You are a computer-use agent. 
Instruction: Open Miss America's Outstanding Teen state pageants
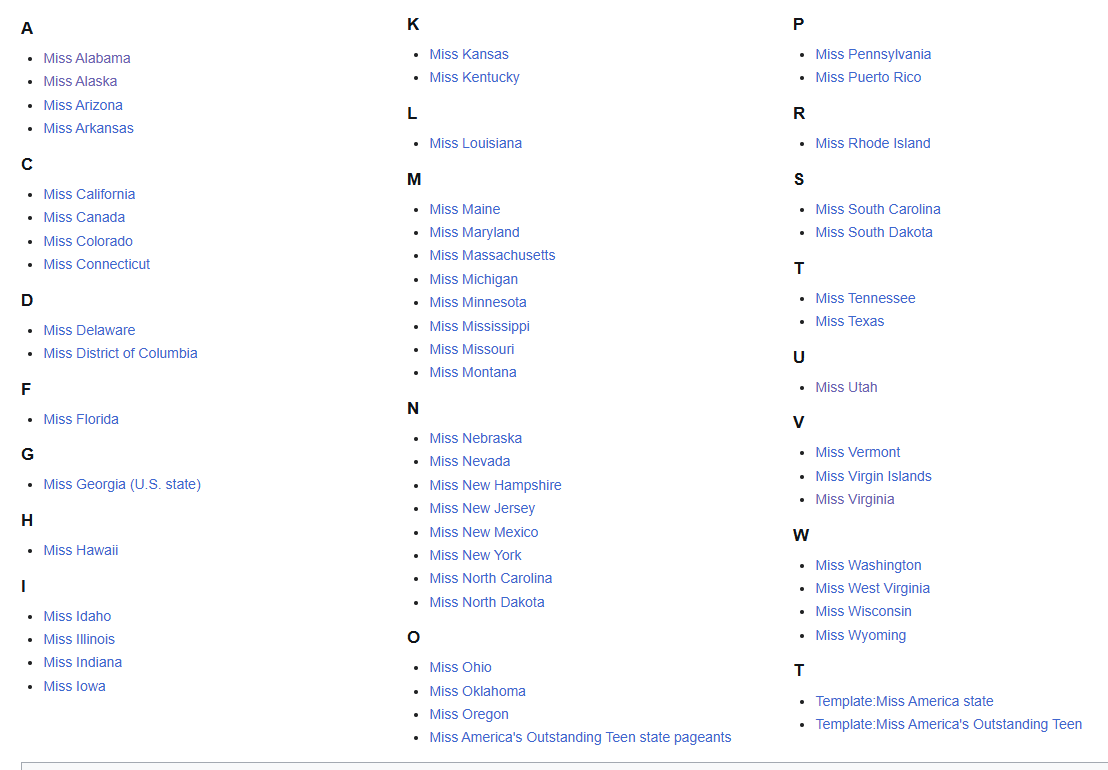580,738
